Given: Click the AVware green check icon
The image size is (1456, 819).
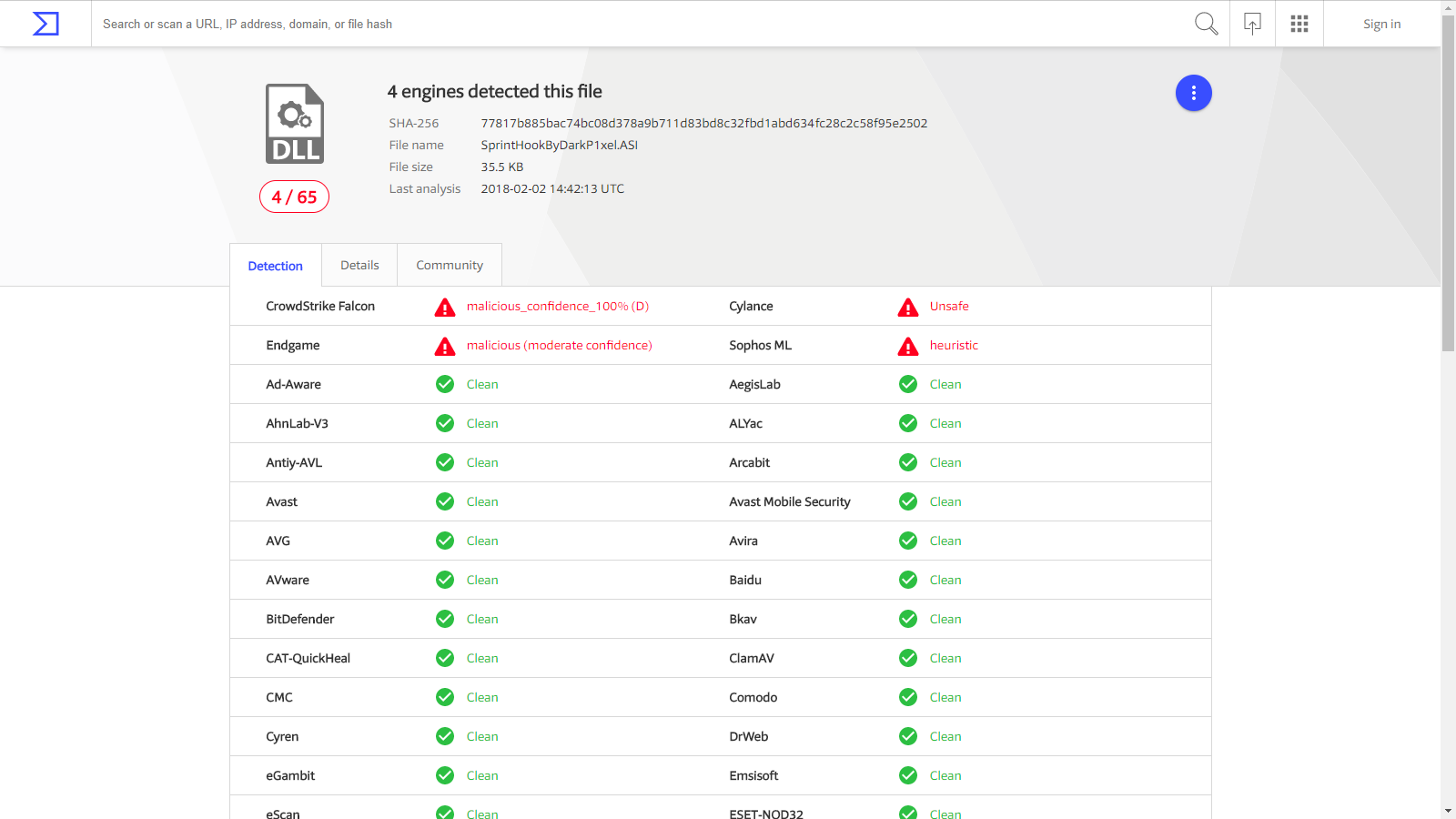Looking at the screenshot, I should click(x=445, y=580).
